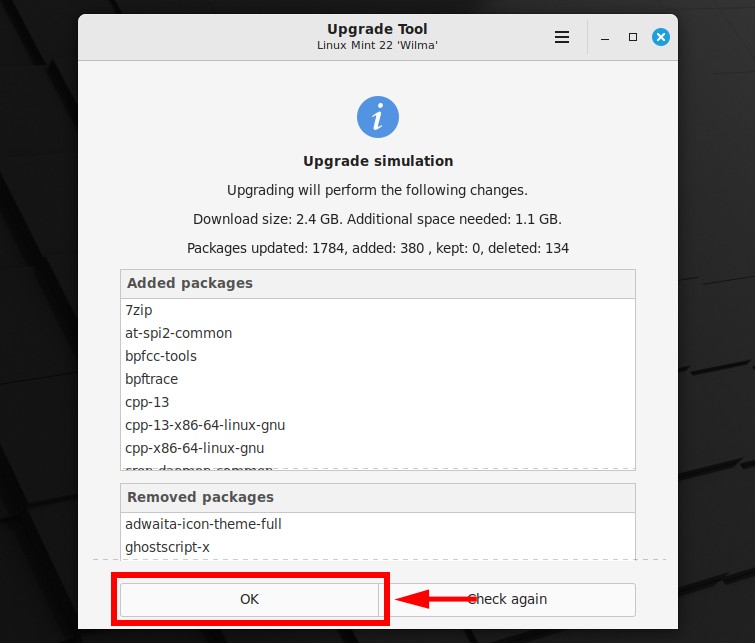
Task: Select cpp-x86-64-linux-gnu package row
Action: [378, 448]
